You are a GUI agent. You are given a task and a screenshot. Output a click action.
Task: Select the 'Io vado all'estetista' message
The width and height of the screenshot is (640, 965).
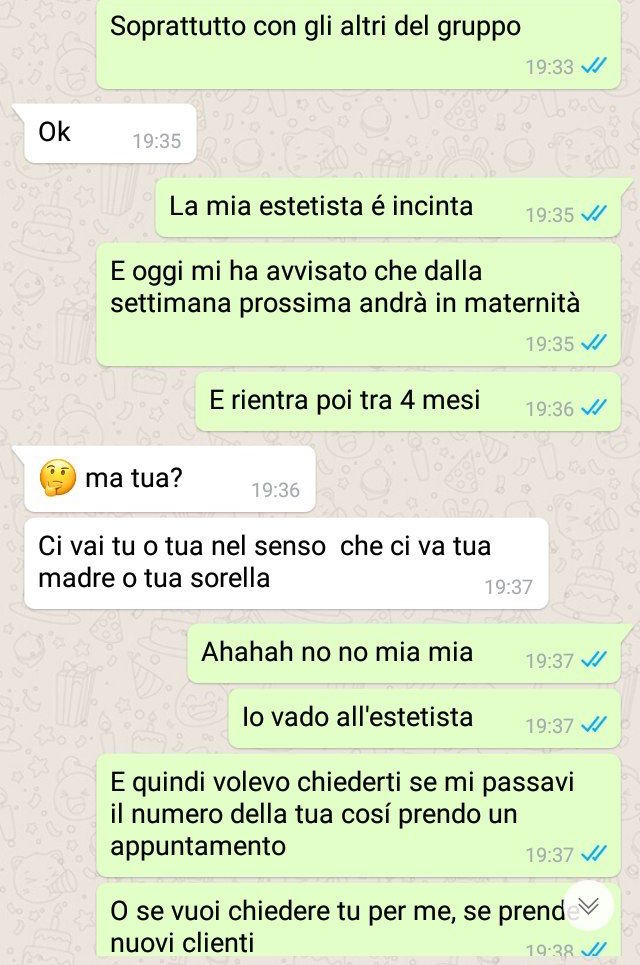(x=424, y=718)
